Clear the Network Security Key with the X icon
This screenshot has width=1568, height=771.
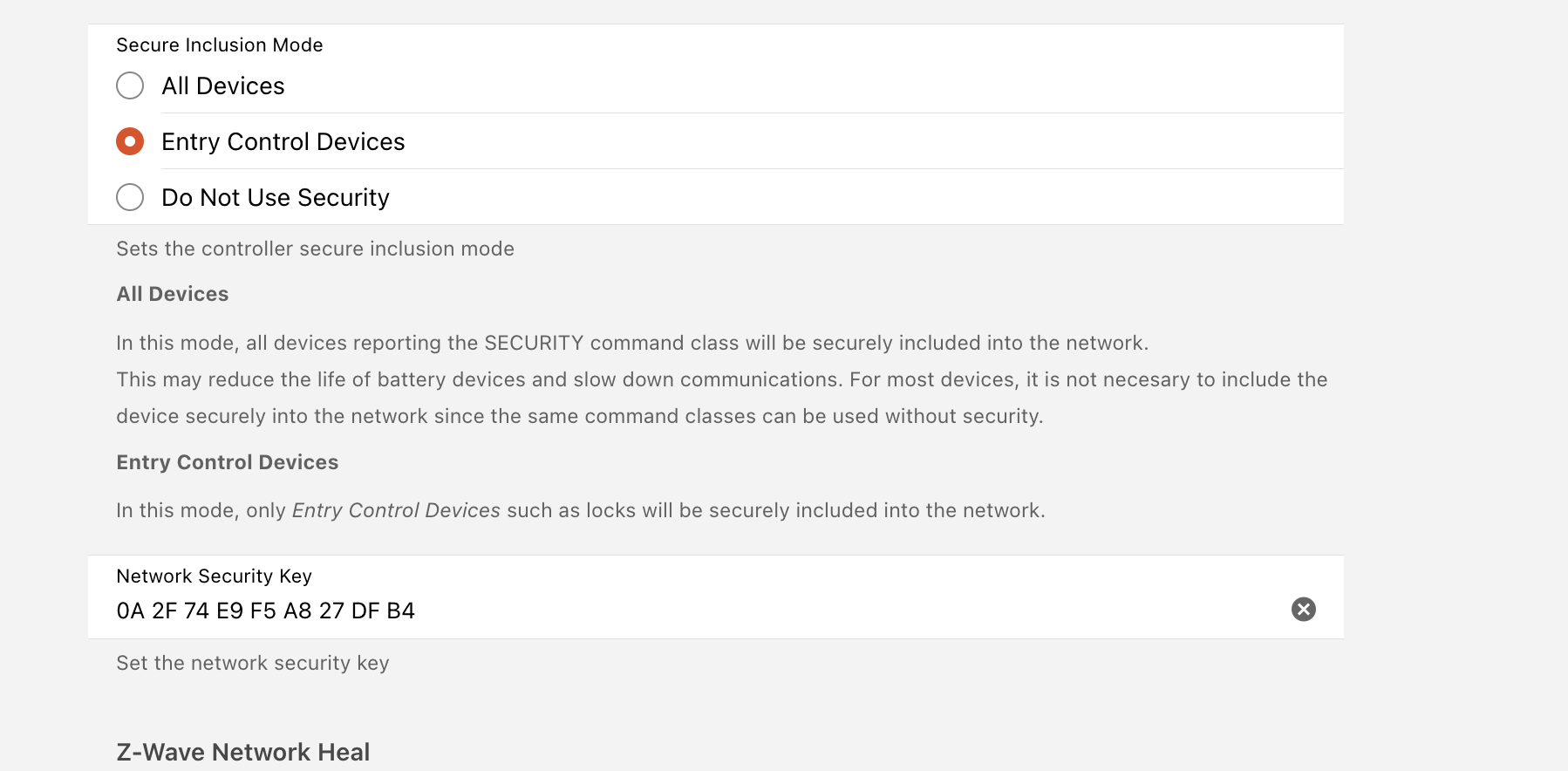(x=1303, y=609)
